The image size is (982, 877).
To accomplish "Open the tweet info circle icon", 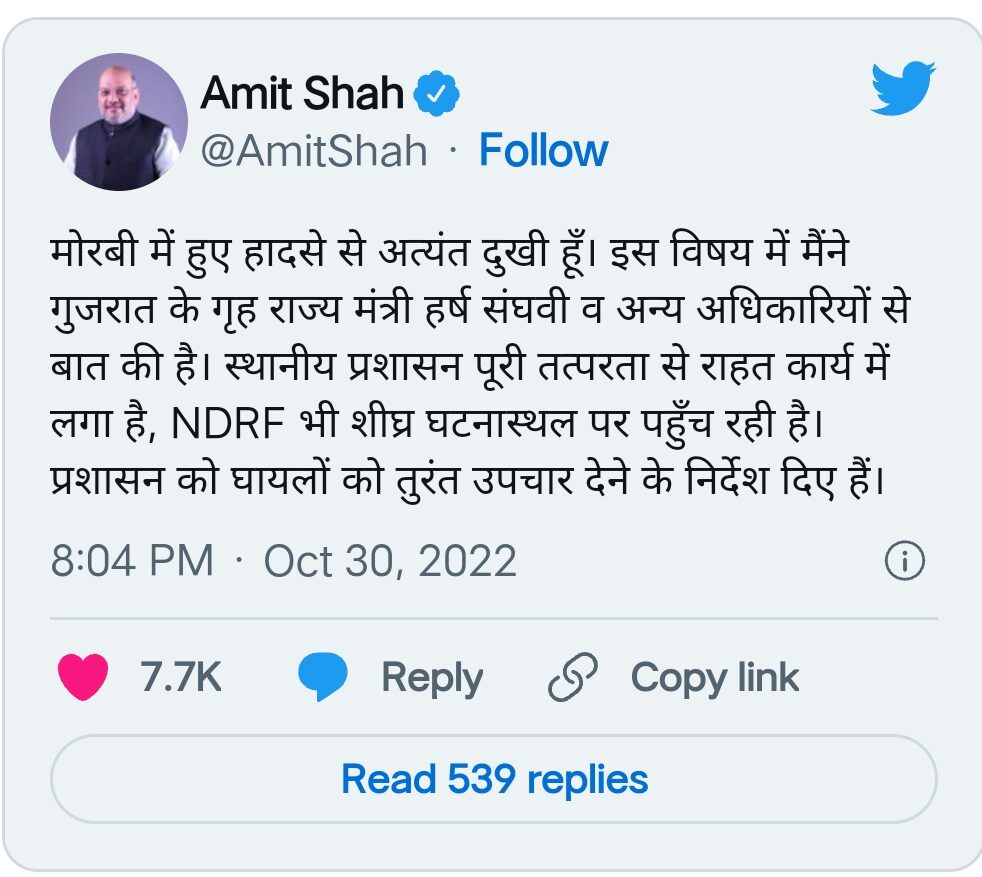I will (904, 562).
